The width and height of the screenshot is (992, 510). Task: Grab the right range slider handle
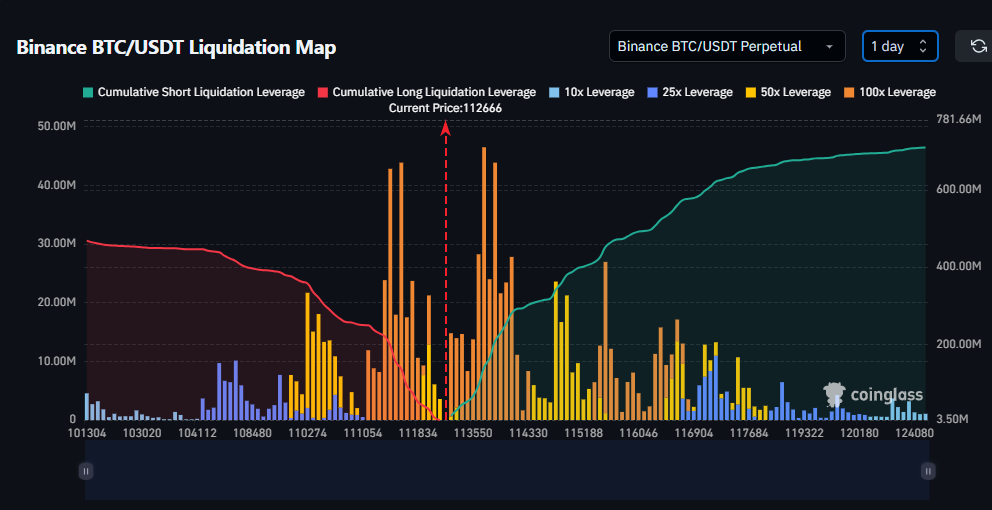pos(928,471)
